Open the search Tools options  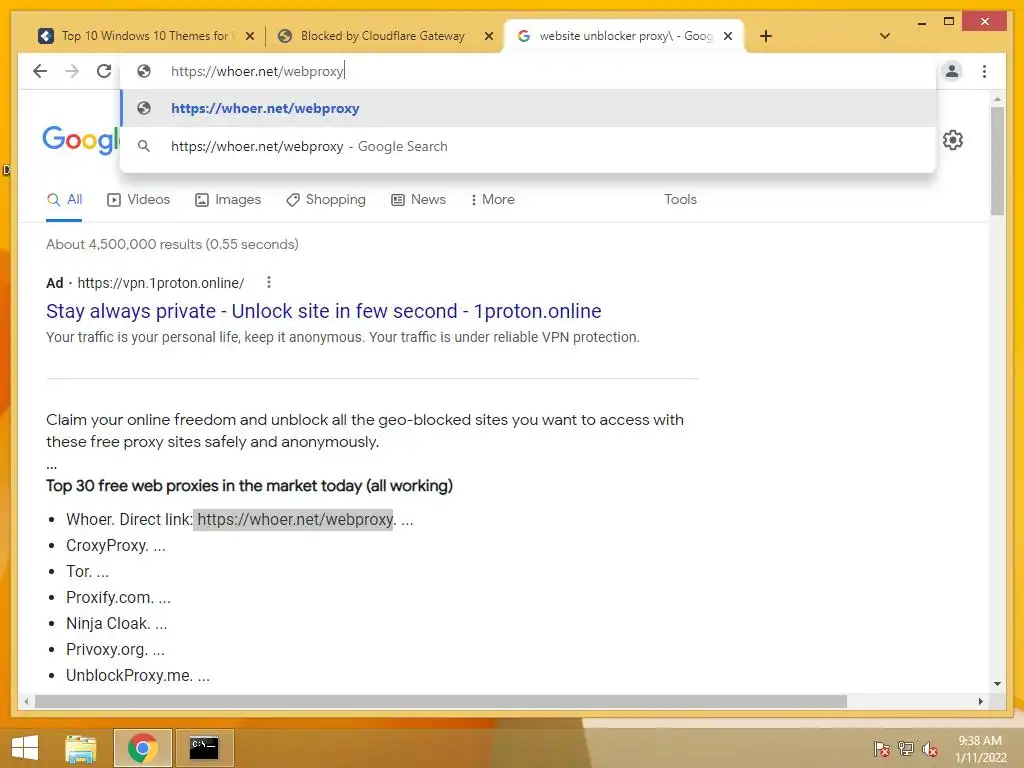point(680,200)
